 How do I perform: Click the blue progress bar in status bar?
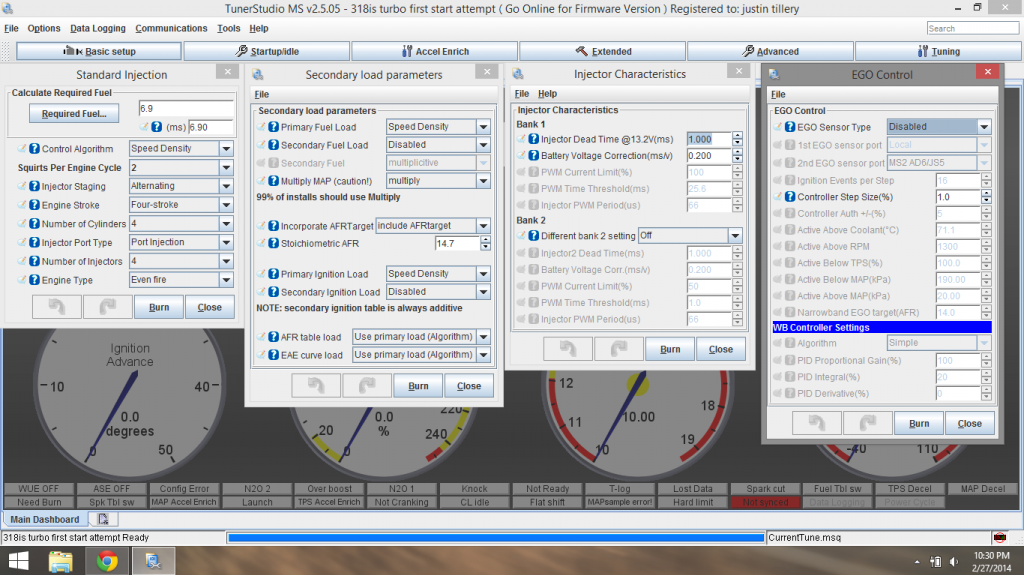click(496, 538)
